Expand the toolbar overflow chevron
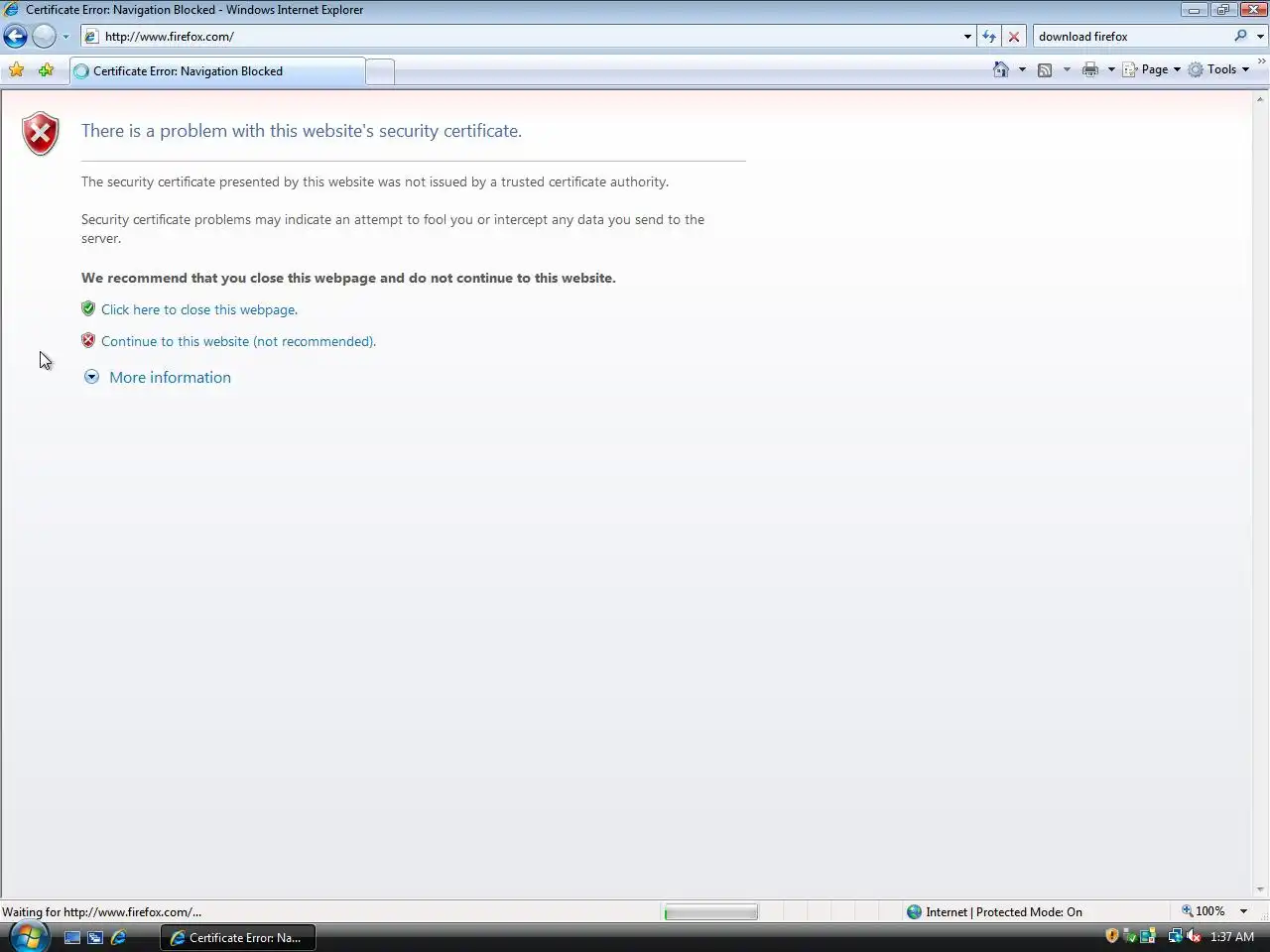Image resolution: width=1270 pixels, height=952 pixels. (x=1261, y=61)
